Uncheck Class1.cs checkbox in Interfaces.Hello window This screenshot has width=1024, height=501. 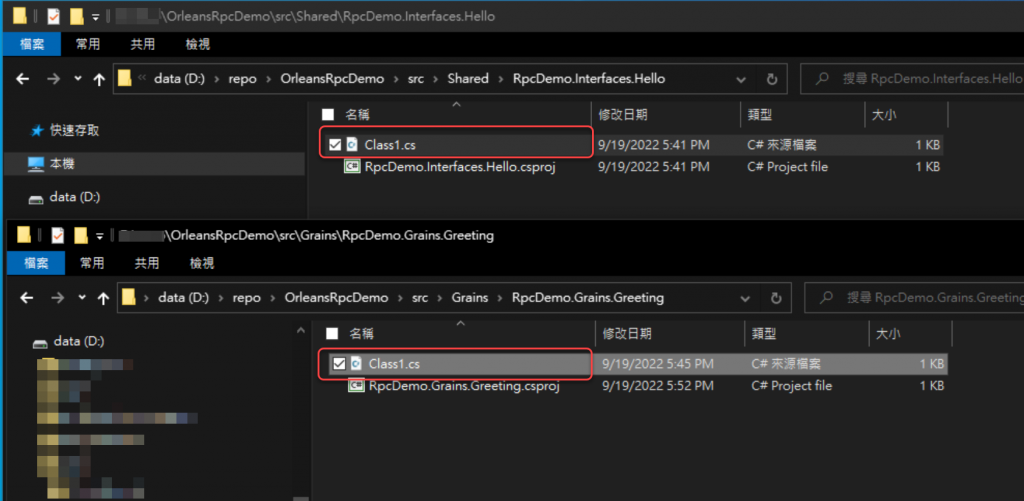335,144
